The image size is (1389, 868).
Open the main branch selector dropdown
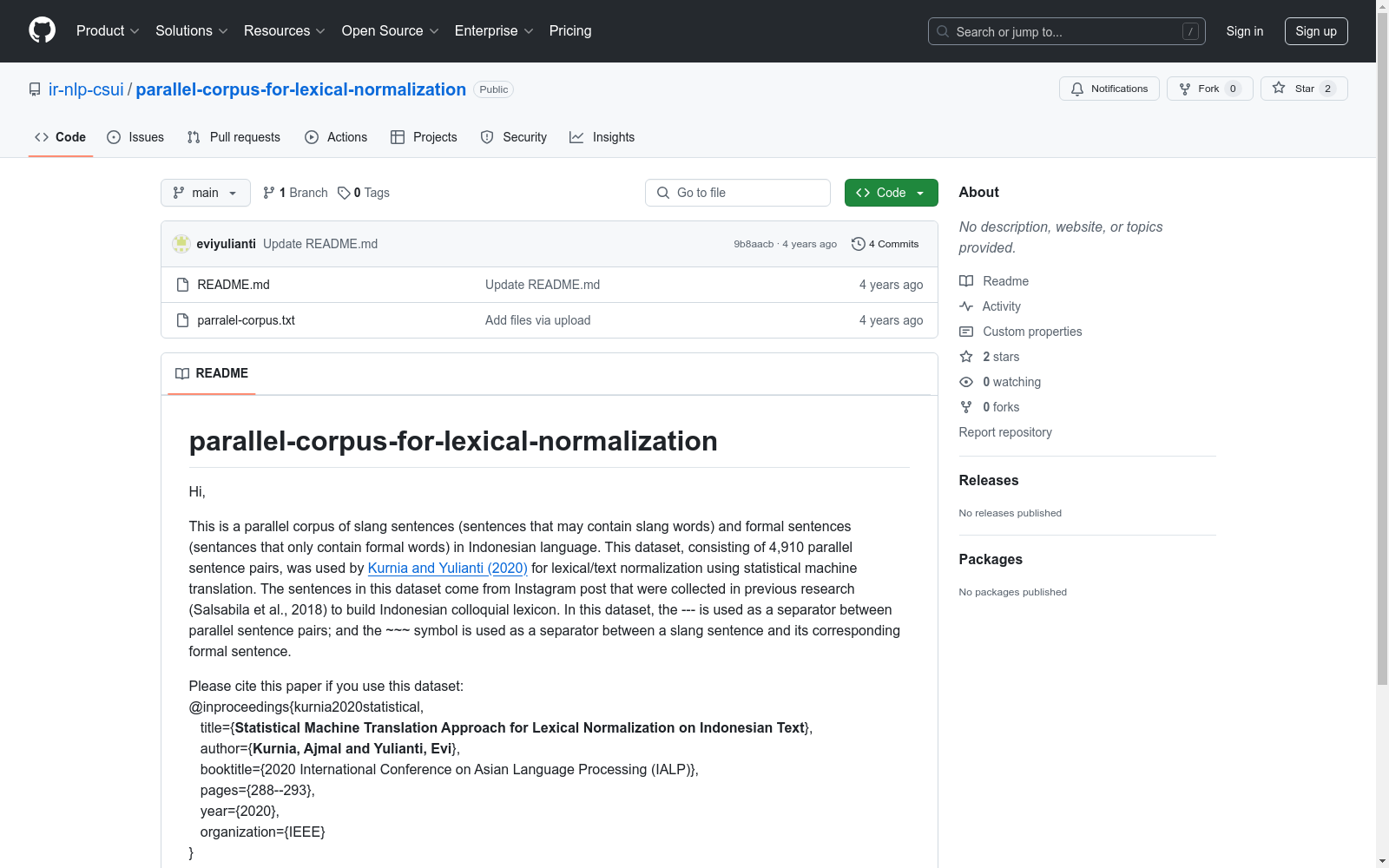tap(206, 193)
